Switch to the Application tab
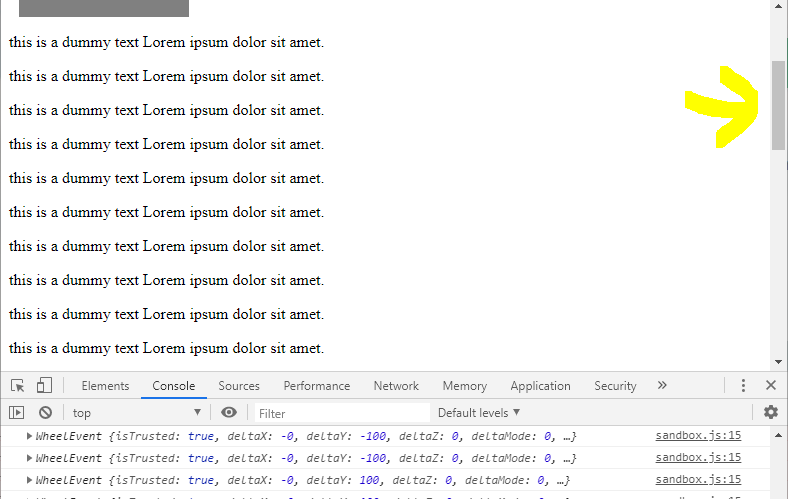This screenshot has width=788, height=499. tap(540, 386)
